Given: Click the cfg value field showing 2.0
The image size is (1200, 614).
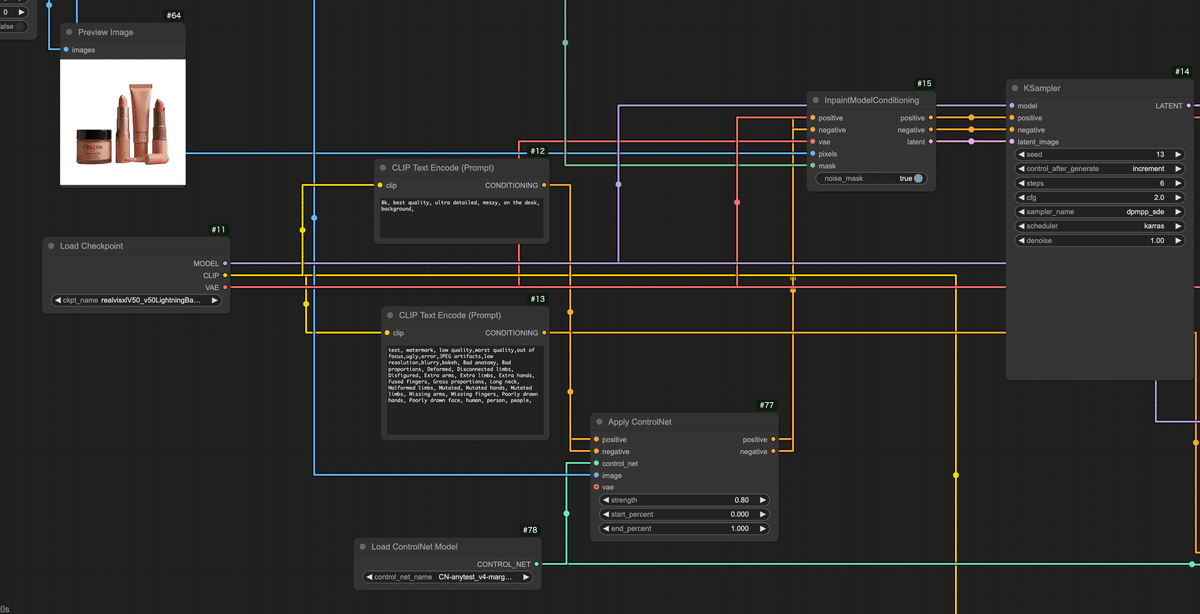Looking at the screenshot, I should pyautogui.click(x=1100, y=198).
